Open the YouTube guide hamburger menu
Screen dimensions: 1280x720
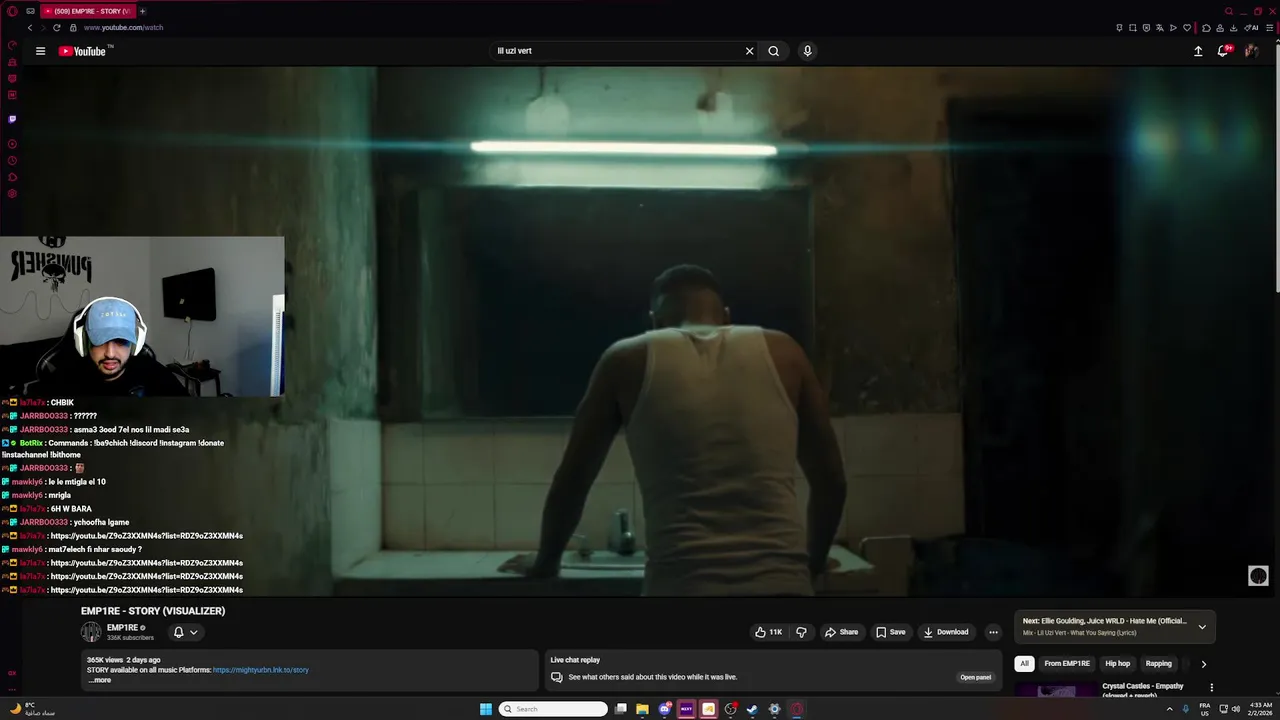coord(40,51)
